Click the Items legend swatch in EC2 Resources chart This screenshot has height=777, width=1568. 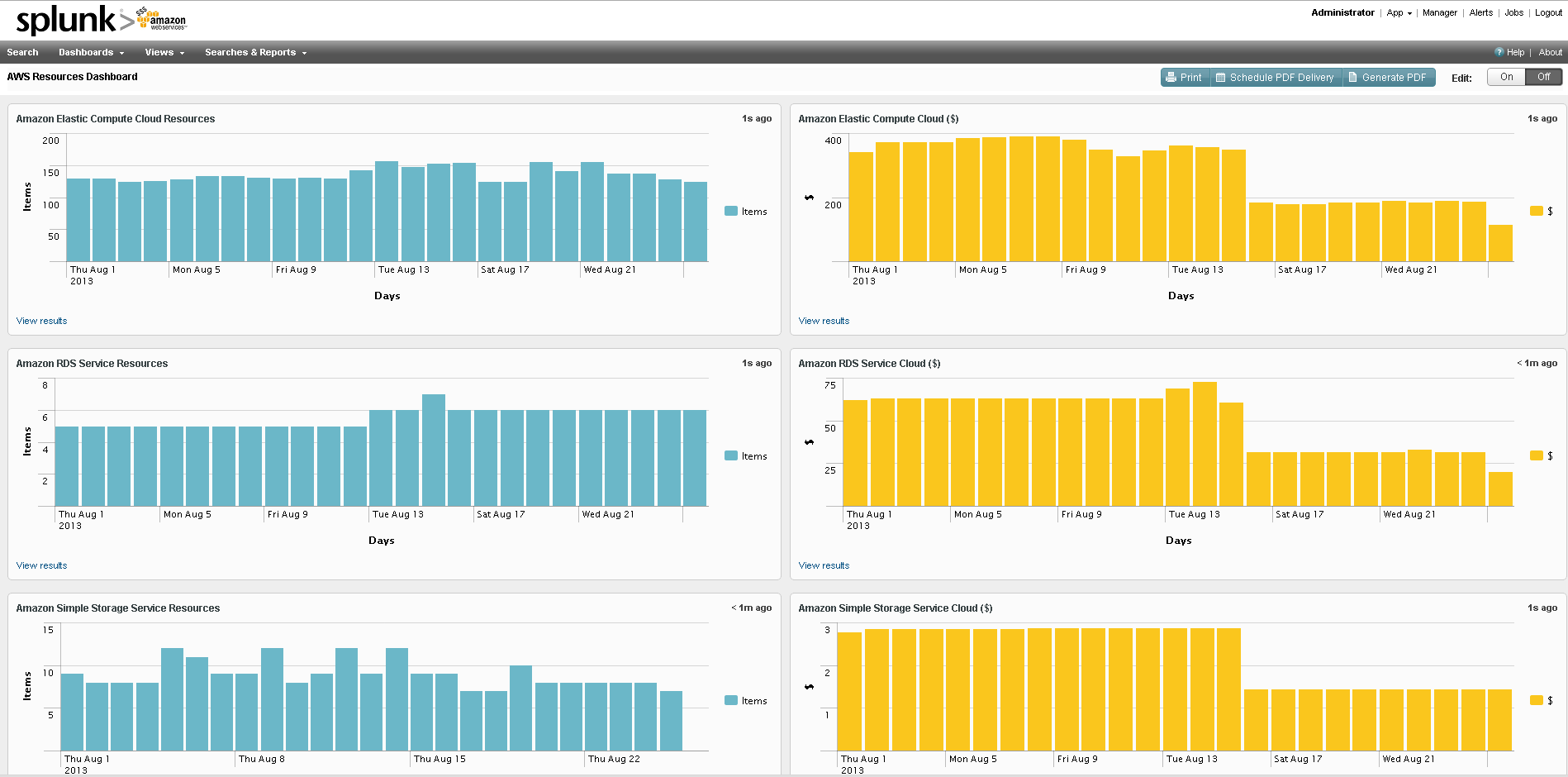[730, 211]
